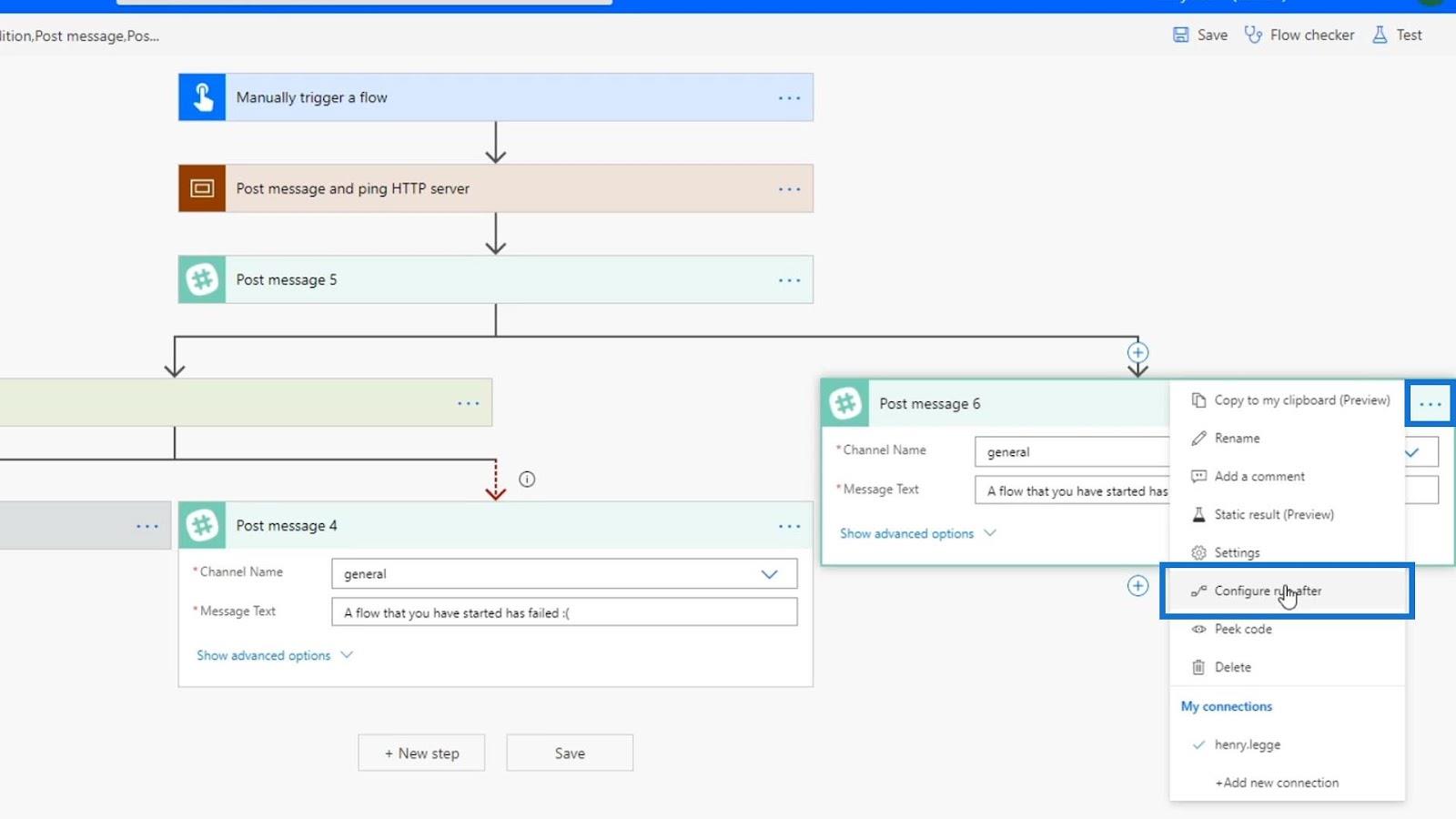The width and height of the screenshot is (1456, 819).
Task: Click the plus insert icon below Post message 6
Action: point(1137,585)
